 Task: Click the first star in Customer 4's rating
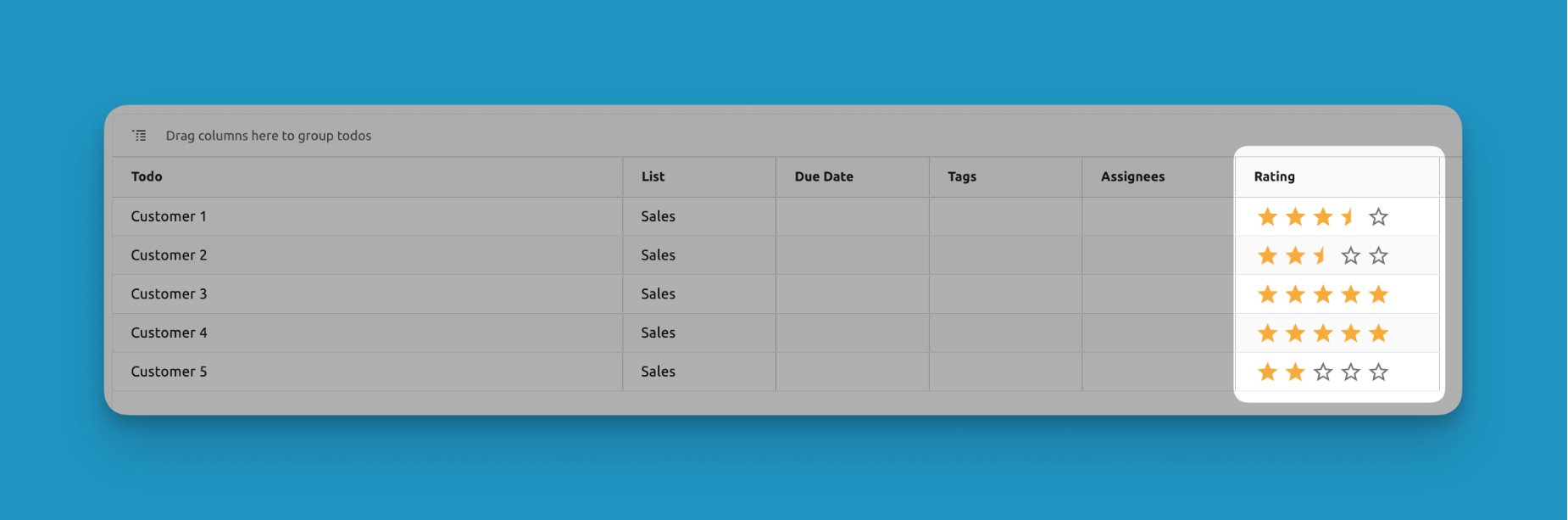1267,333
